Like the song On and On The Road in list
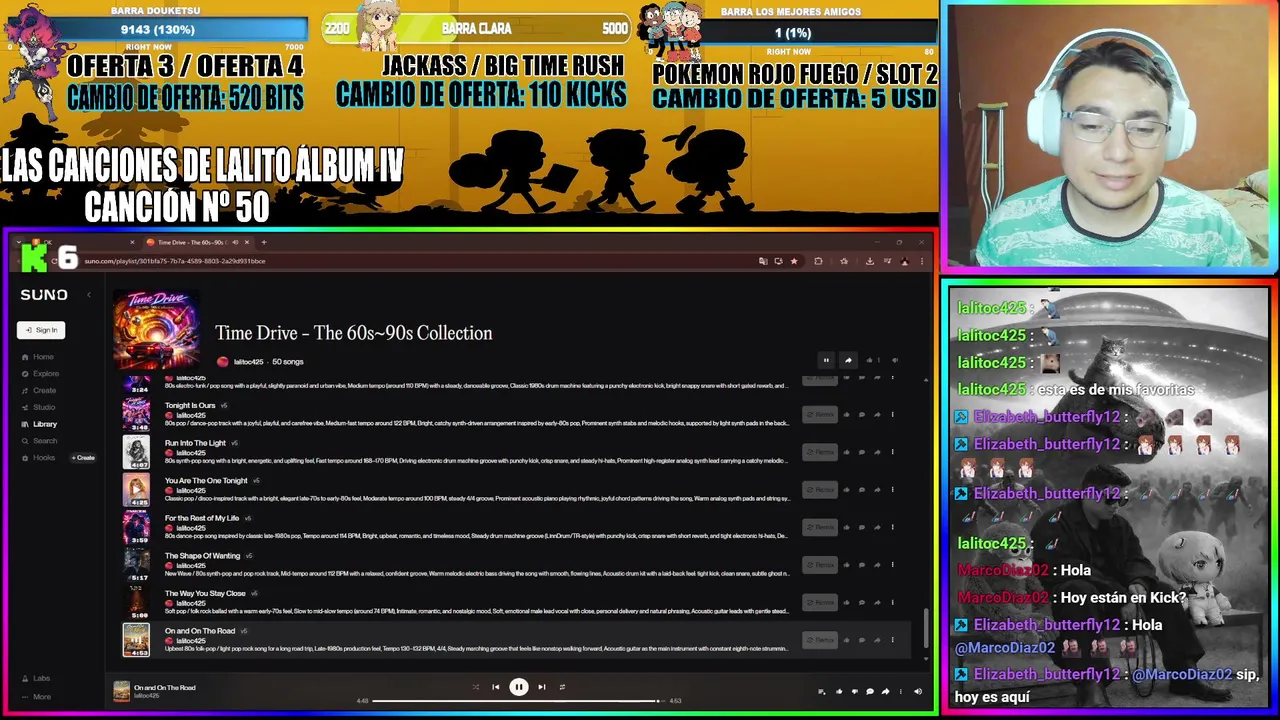This screenshot has width=1280, height=720. pos(846,640)
